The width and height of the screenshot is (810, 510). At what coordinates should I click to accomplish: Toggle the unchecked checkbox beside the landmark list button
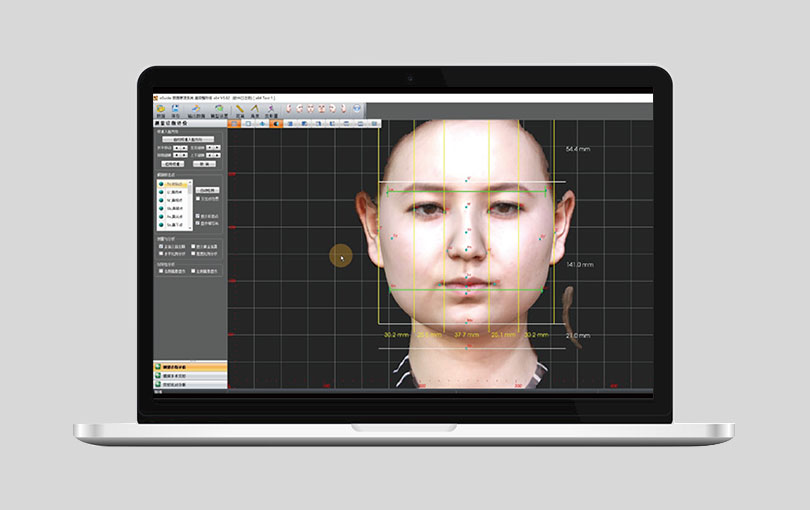(x=198, y=199)
